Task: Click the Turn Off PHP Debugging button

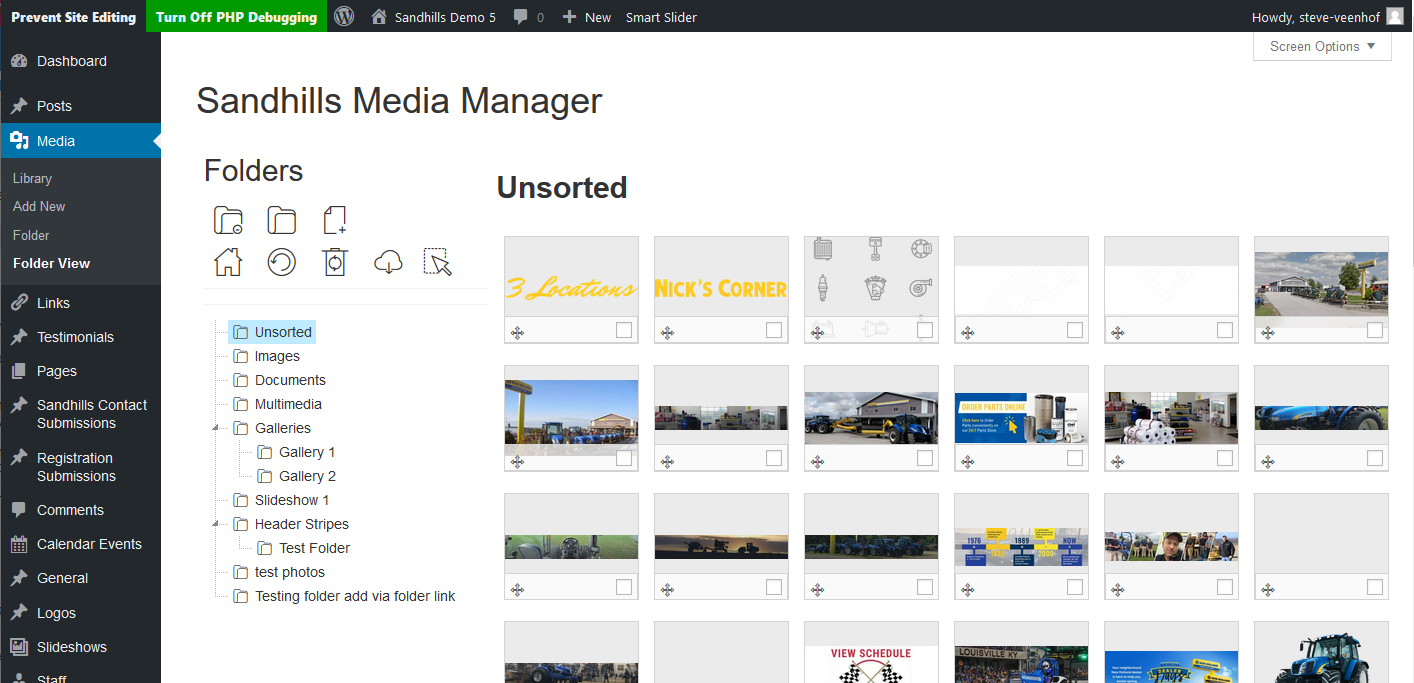Action: point(236,16)
